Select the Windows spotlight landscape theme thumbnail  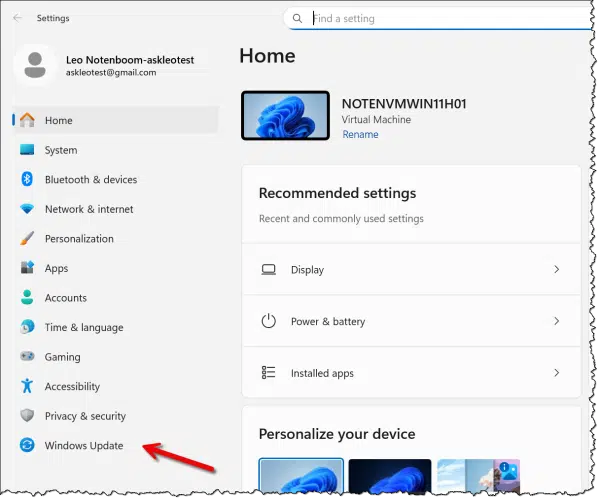478,476
